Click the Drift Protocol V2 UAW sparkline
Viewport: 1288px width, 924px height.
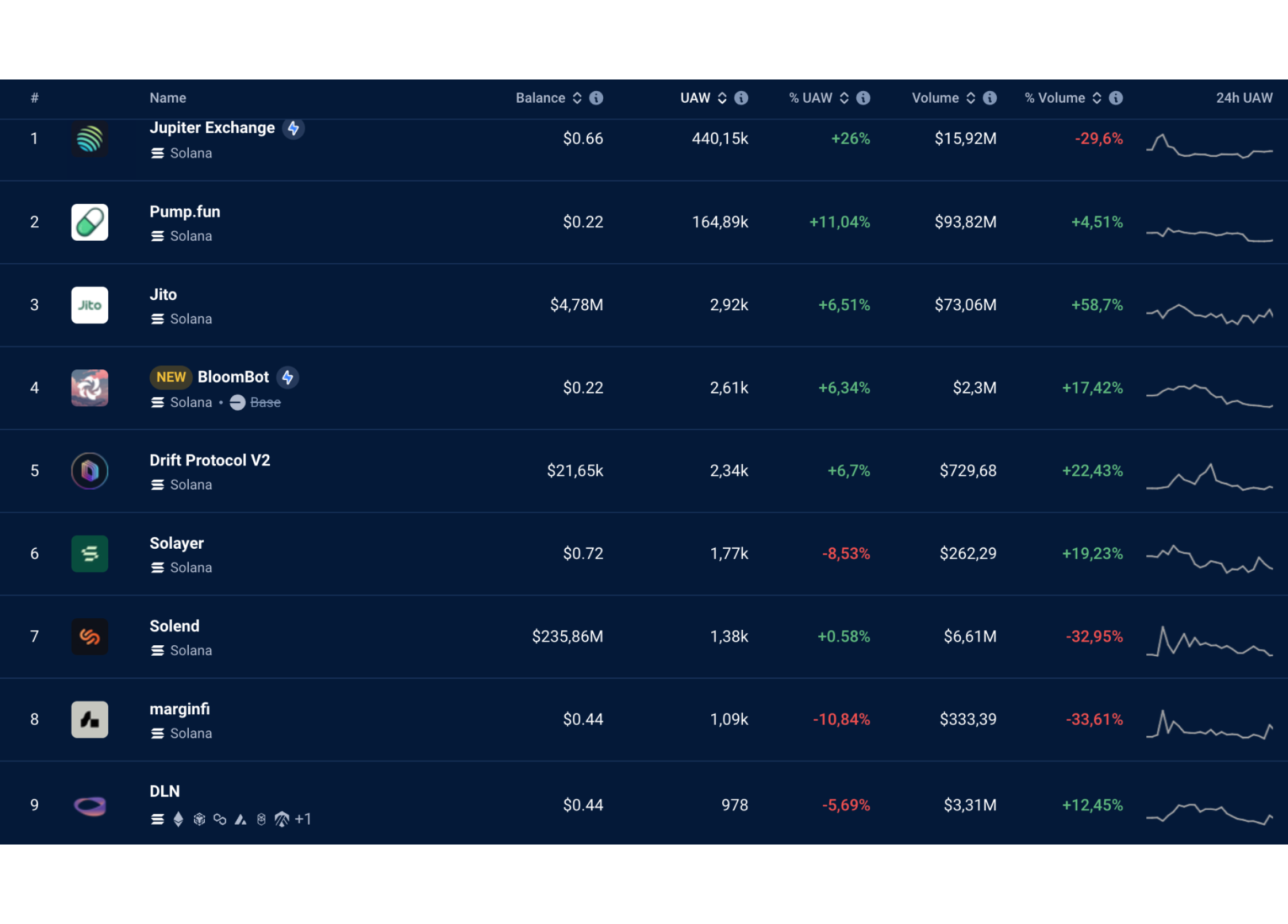1209,477
